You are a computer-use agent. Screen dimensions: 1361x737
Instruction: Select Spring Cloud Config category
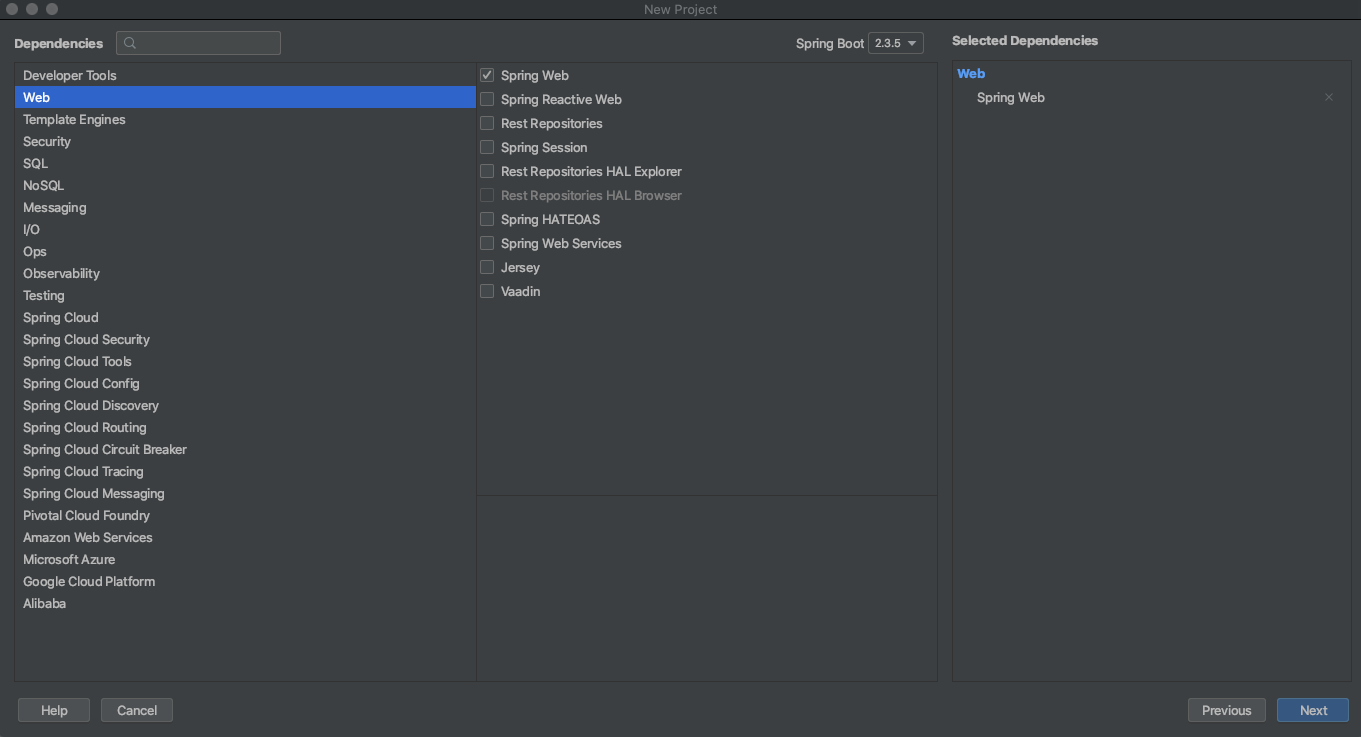[245, 383]
